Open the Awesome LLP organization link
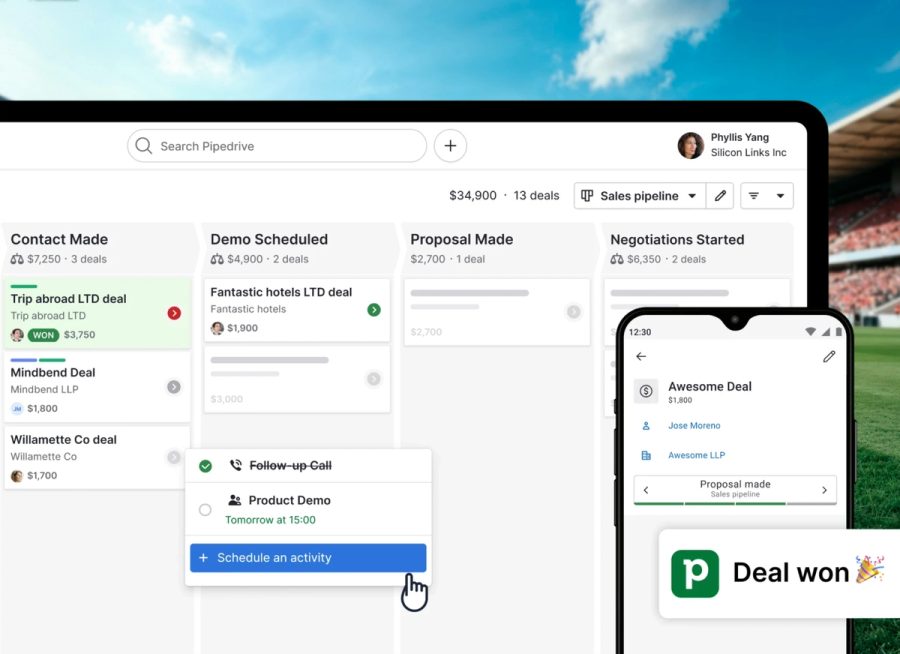The height and width of the screenshot is (654, 900). [696, 455]
